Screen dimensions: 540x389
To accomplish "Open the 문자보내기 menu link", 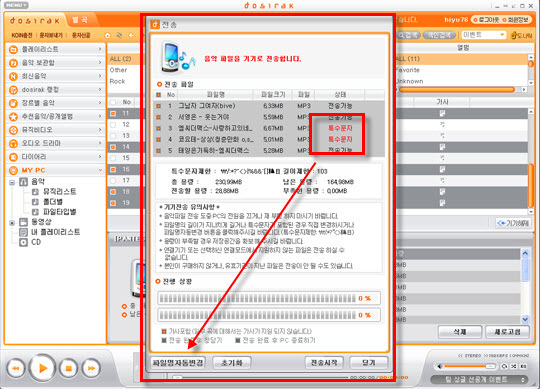I will coord(51,35).
